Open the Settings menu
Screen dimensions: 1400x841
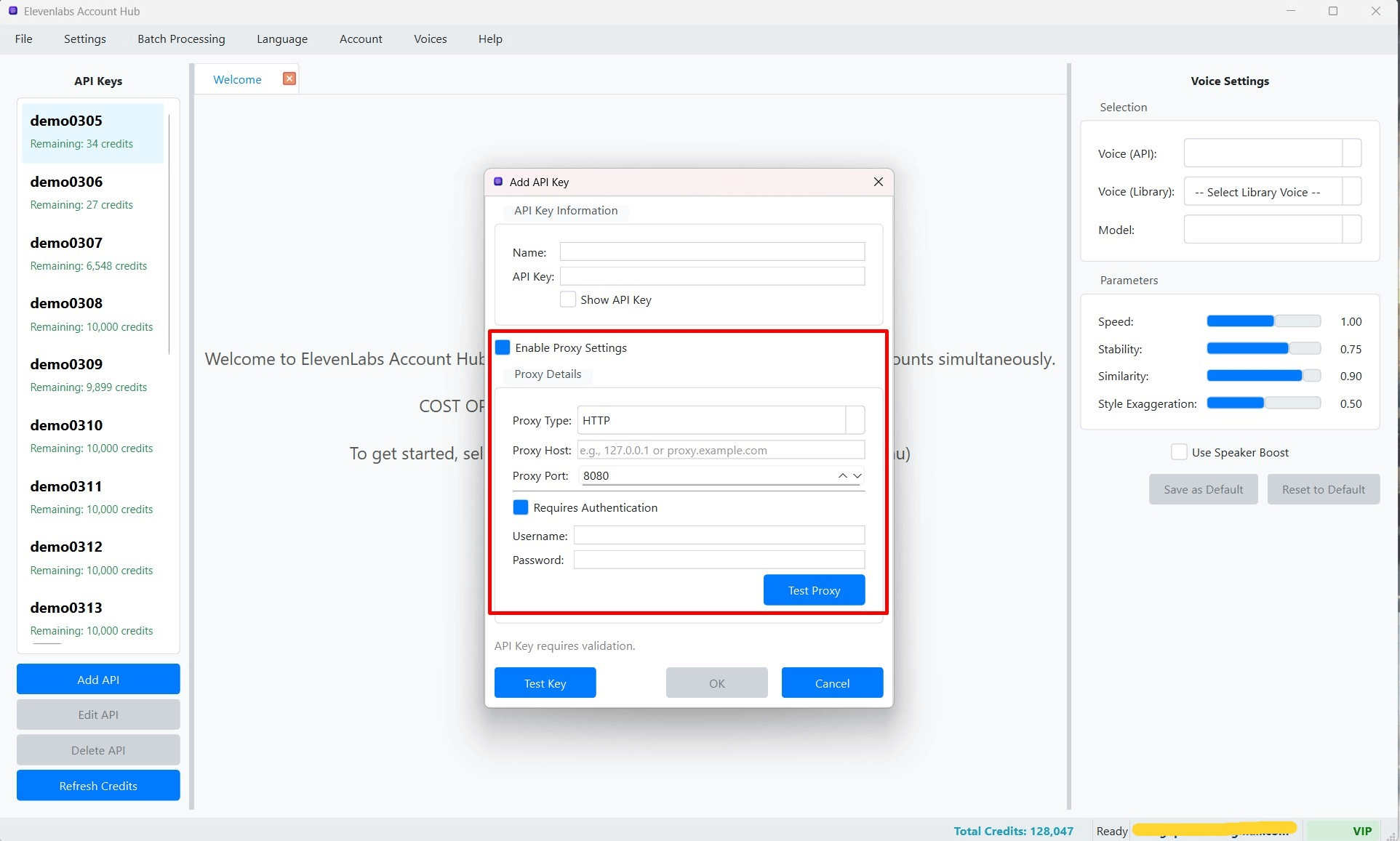[x=85, y=39]
